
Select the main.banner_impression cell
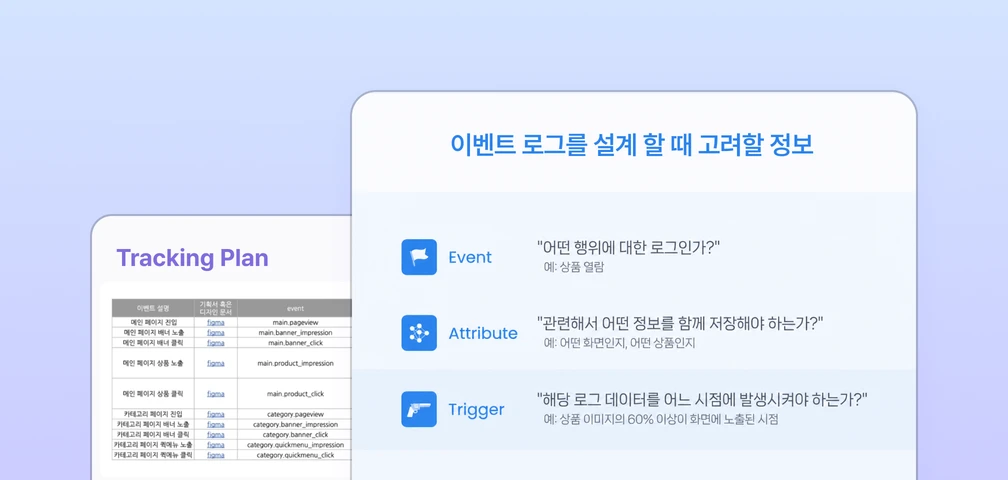(295, 332)
